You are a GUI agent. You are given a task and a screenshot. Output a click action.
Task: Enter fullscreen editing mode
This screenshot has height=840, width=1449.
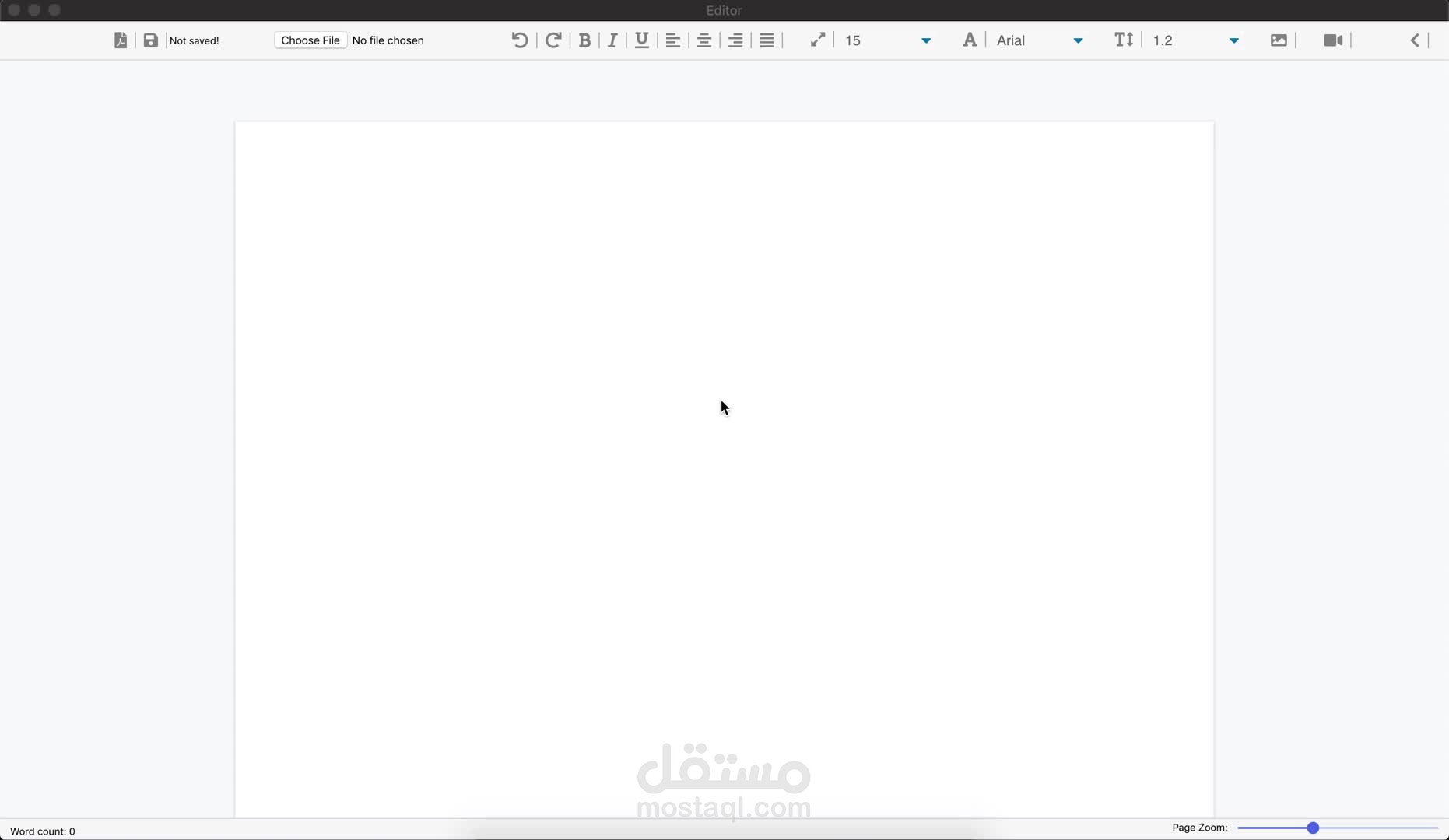(x=817, y=40)
